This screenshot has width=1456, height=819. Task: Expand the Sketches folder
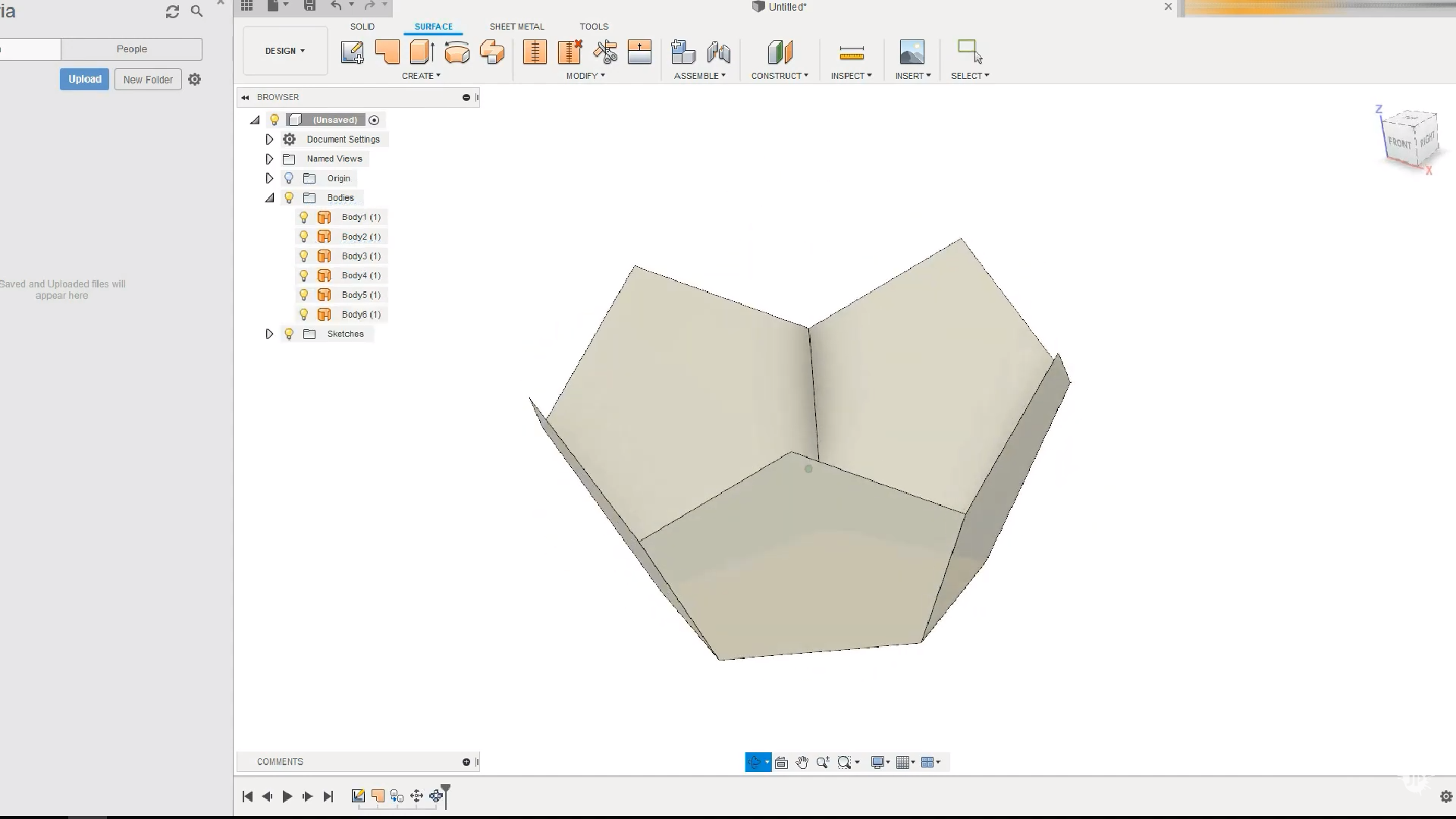269,334
